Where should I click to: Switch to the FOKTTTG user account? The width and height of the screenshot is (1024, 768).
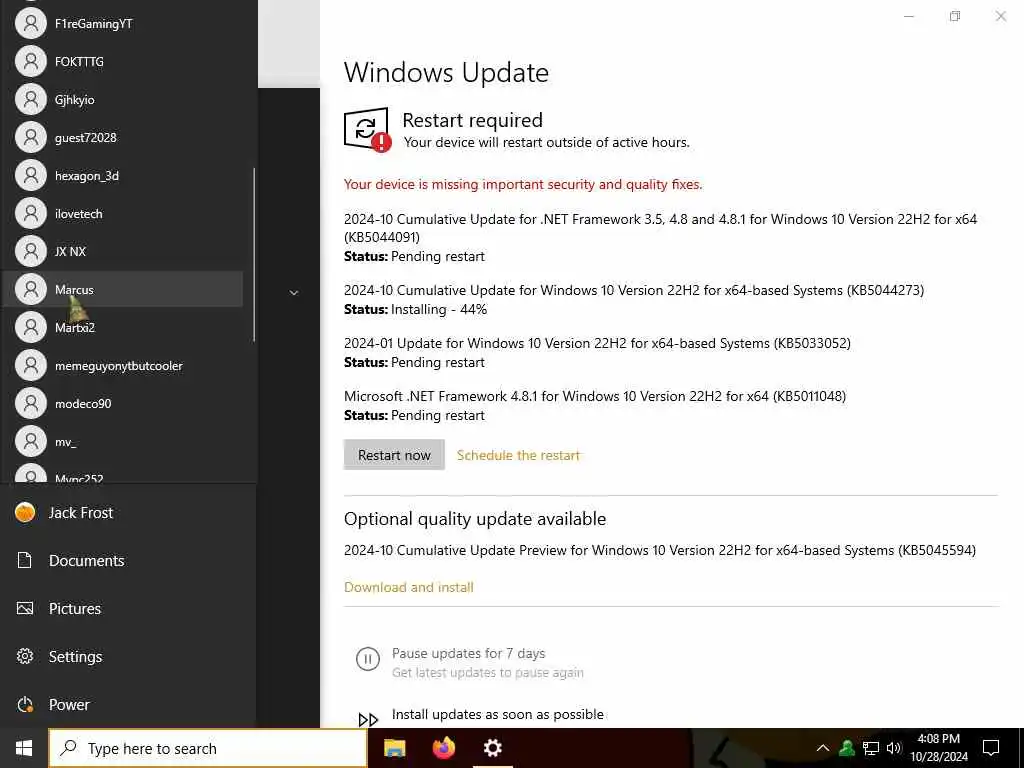point(122,61)
